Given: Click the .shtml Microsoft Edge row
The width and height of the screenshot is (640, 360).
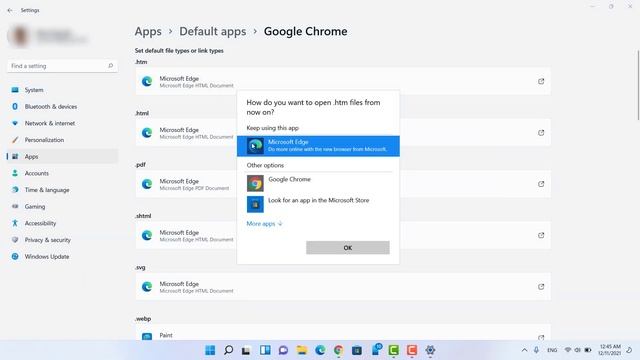Looking at the screenshot, I should pos(343,235).
